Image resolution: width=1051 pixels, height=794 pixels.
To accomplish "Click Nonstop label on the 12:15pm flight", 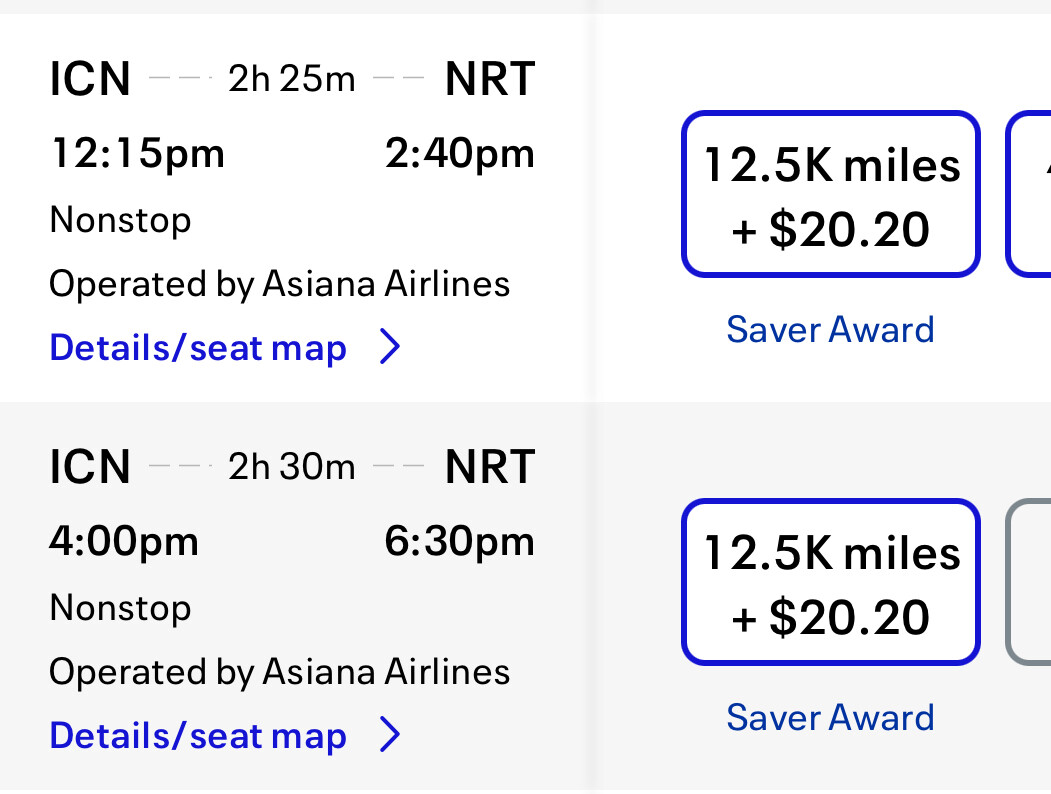I will [120, 220].
